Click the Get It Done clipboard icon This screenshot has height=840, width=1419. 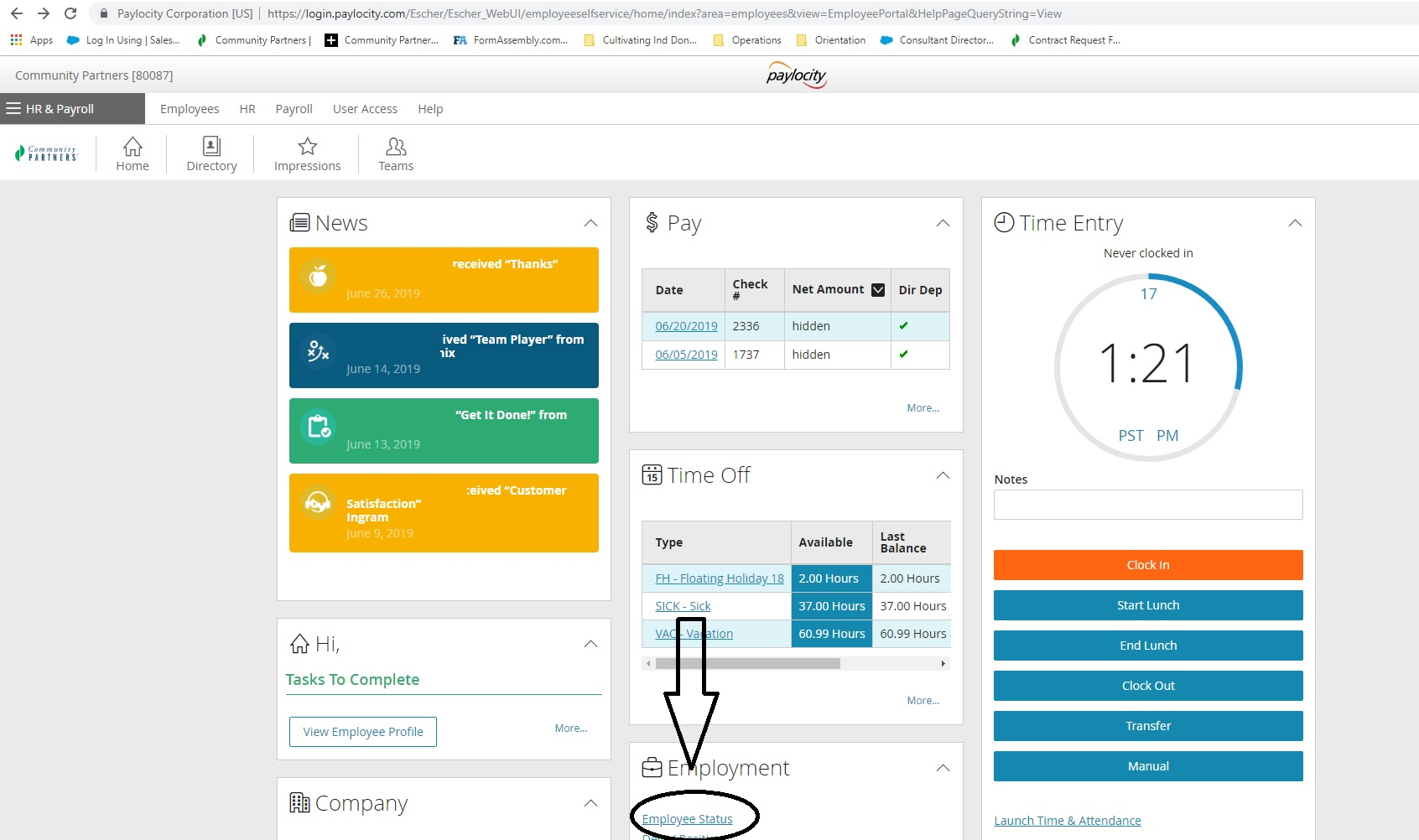[319, 427]
